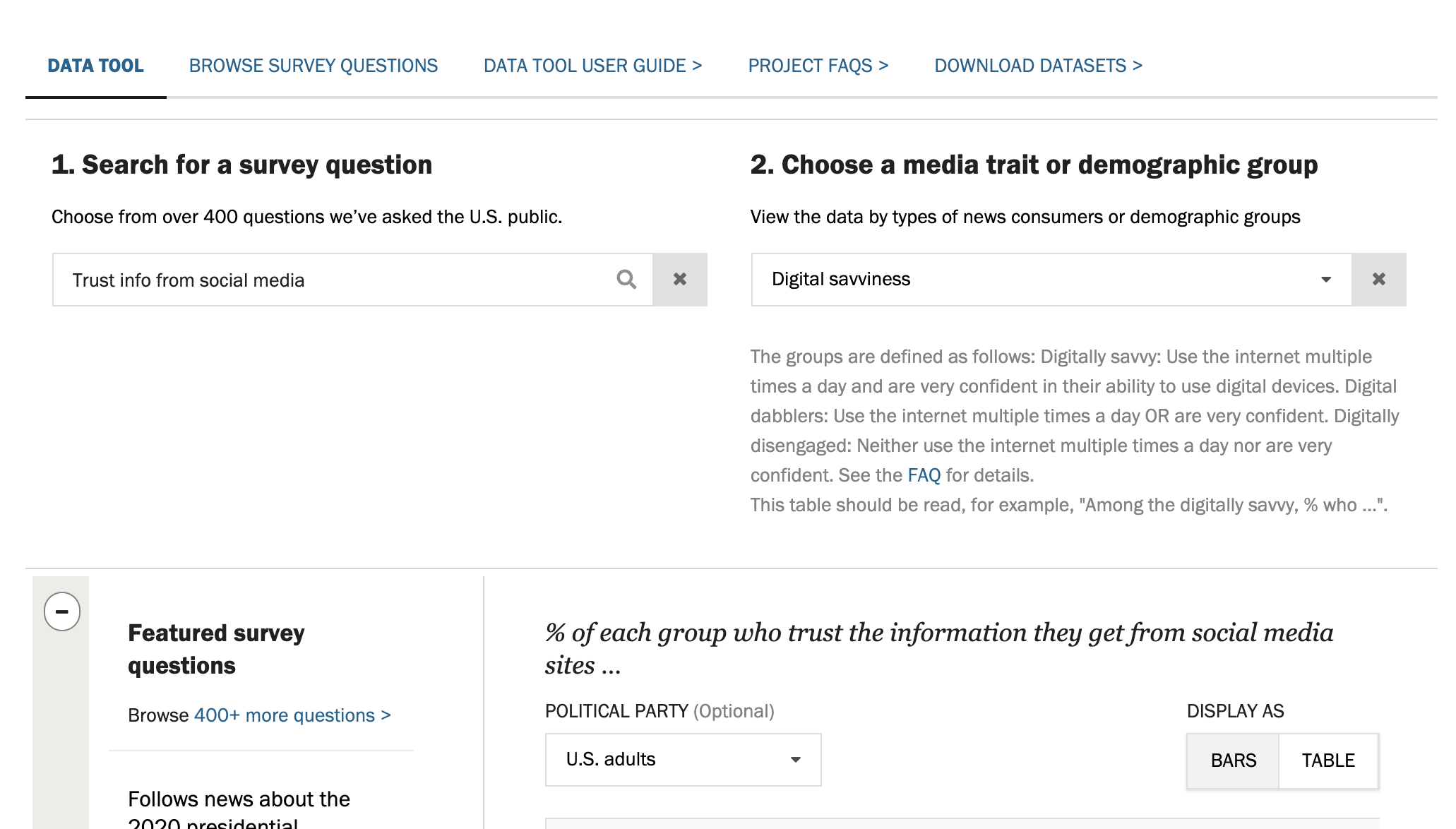This screenshot has height=829, width=1456.
Task: Open Data Tool User Guide link
Action: (592, 66)
